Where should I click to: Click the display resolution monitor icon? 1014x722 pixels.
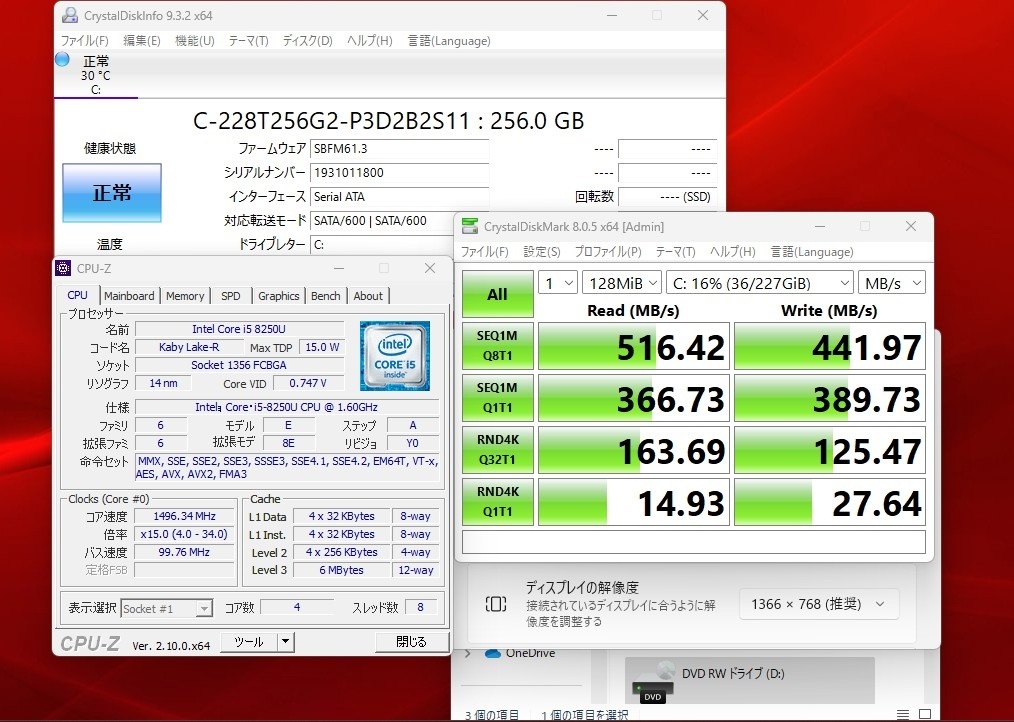(495, 604)
